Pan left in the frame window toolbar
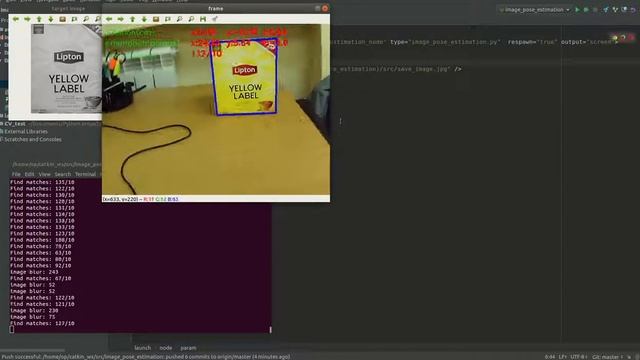Screen dimensions: 640x360 click(109, 19)
